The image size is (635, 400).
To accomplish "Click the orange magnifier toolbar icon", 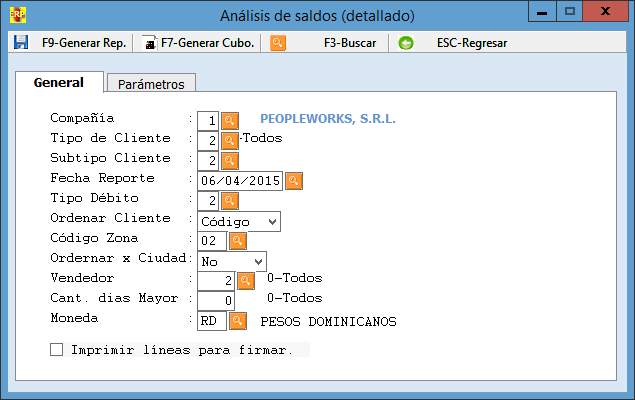I will click(278, 43).
